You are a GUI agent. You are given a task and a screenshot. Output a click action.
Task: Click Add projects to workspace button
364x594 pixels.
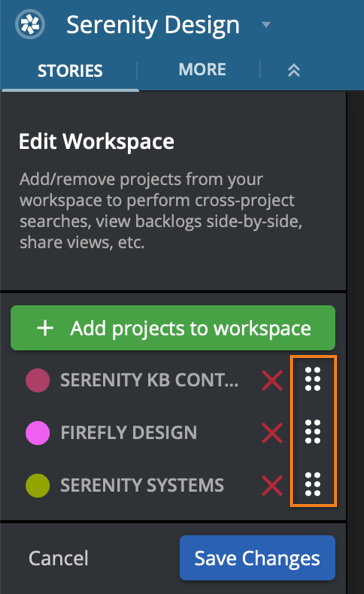point(173,328)
